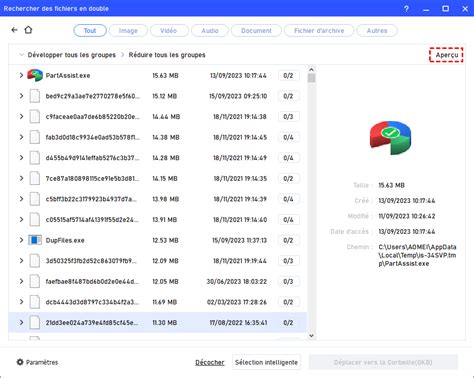
Task: Expand the bed9c29a3ae7e2770278e5f60 group
Action: click(x=21, y=96)
